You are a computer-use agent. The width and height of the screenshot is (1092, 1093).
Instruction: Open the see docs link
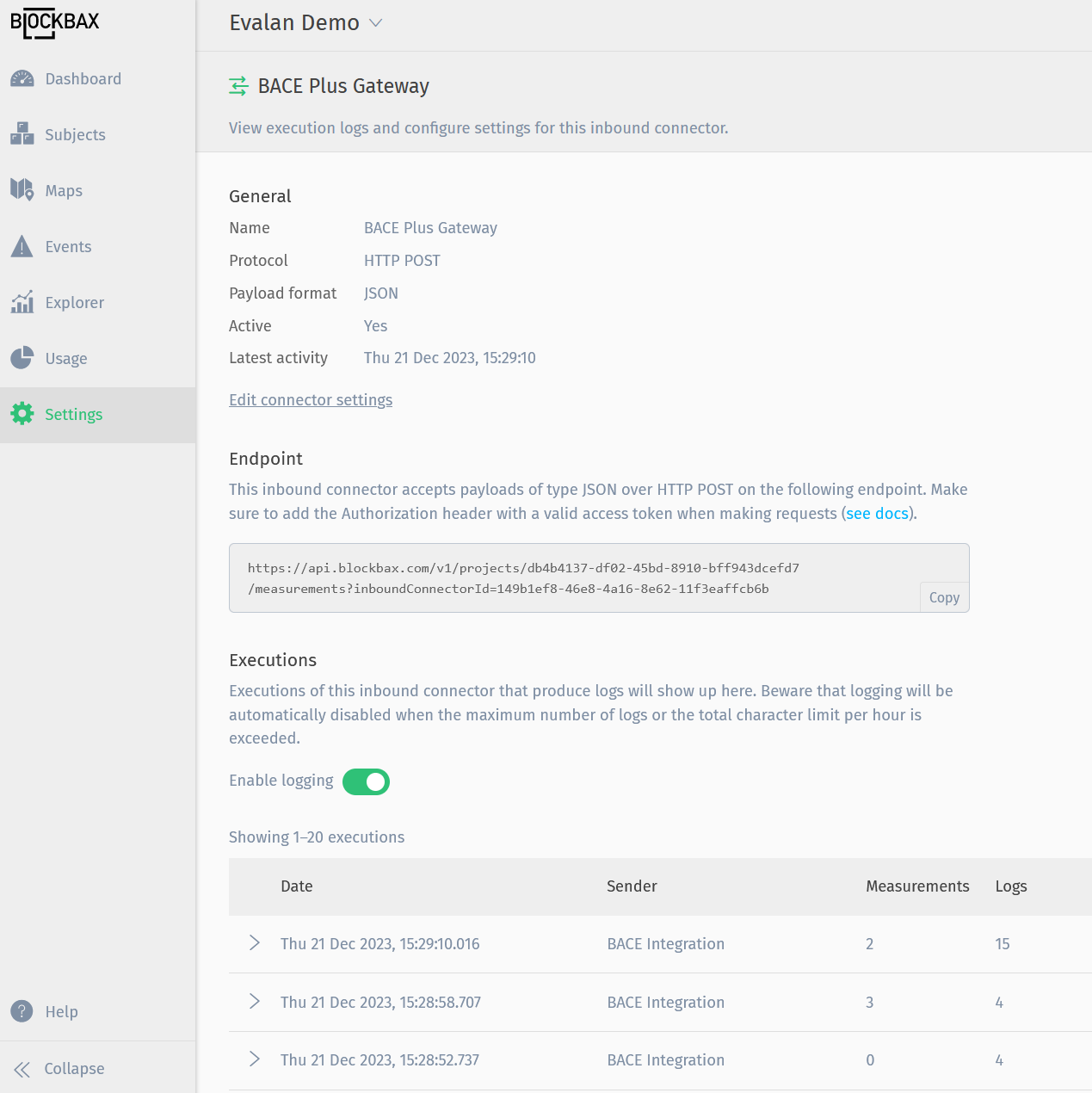click(x=877, y=514)
